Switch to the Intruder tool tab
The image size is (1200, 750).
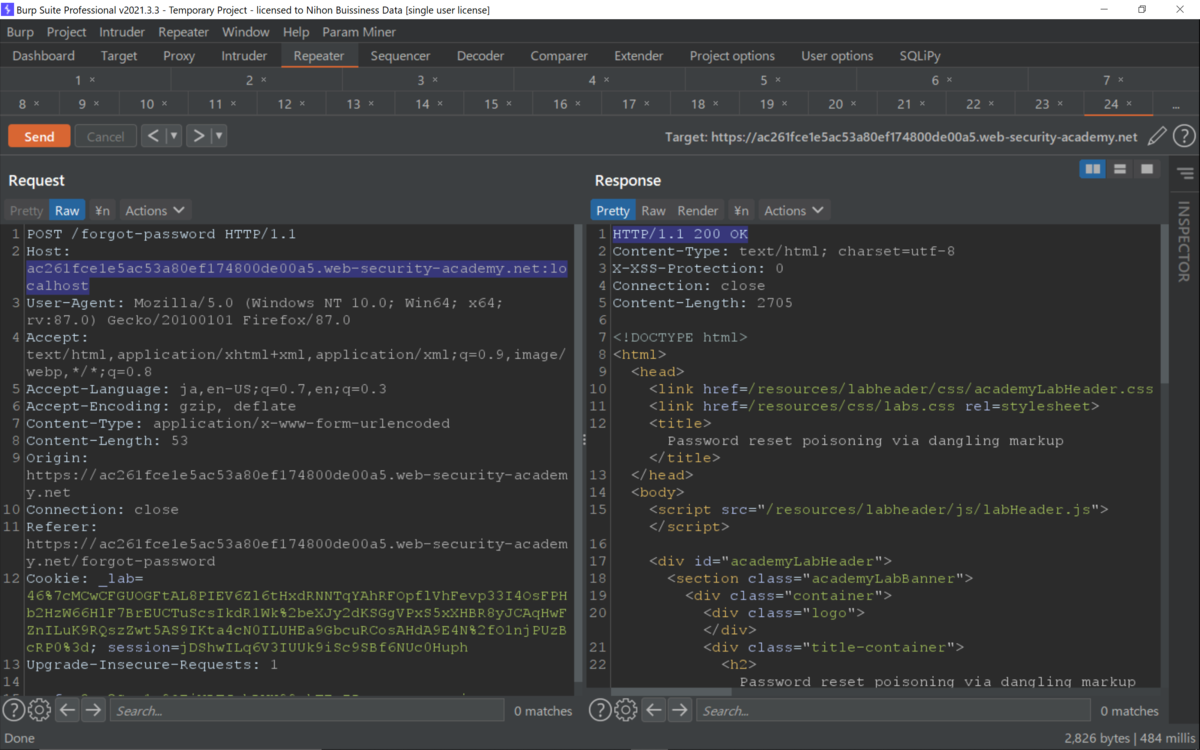[x=244, y=56]
